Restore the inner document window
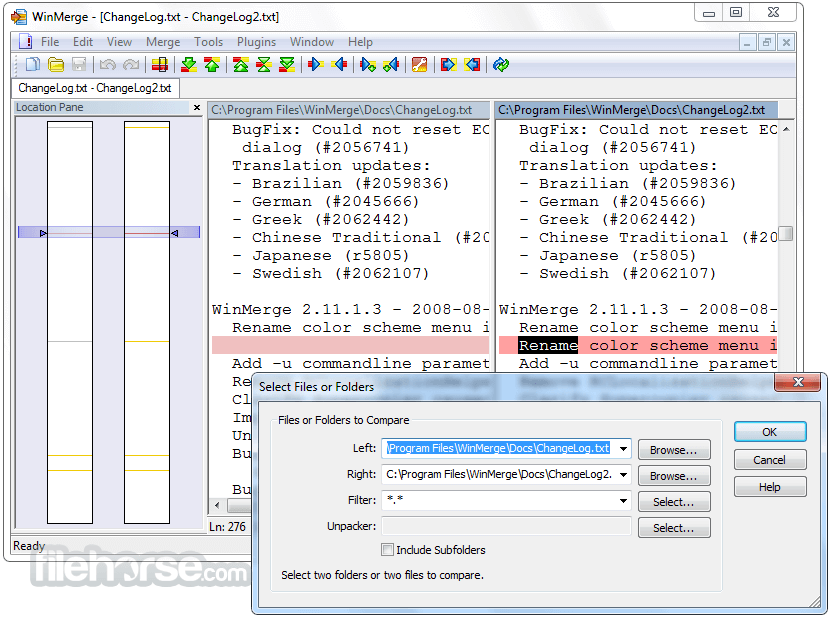This screenshot has height=617, width=830. click(766, 42)
